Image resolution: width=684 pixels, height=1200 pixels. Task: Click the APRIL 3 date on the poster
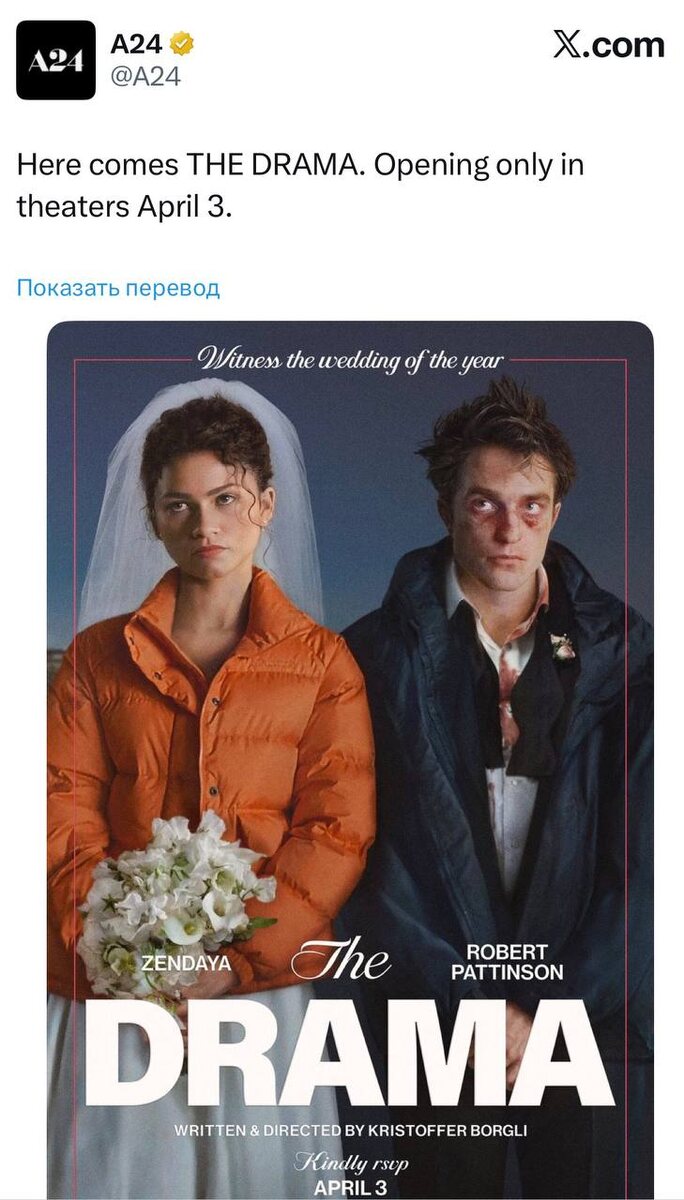[x=350, y=1188]
